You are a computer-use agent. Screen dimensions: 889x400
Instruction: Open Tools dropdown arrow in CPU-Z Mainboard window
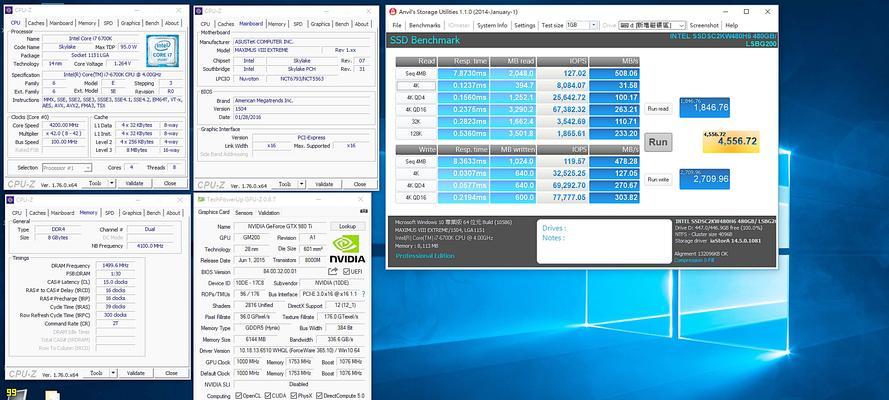tap(300, 184)
